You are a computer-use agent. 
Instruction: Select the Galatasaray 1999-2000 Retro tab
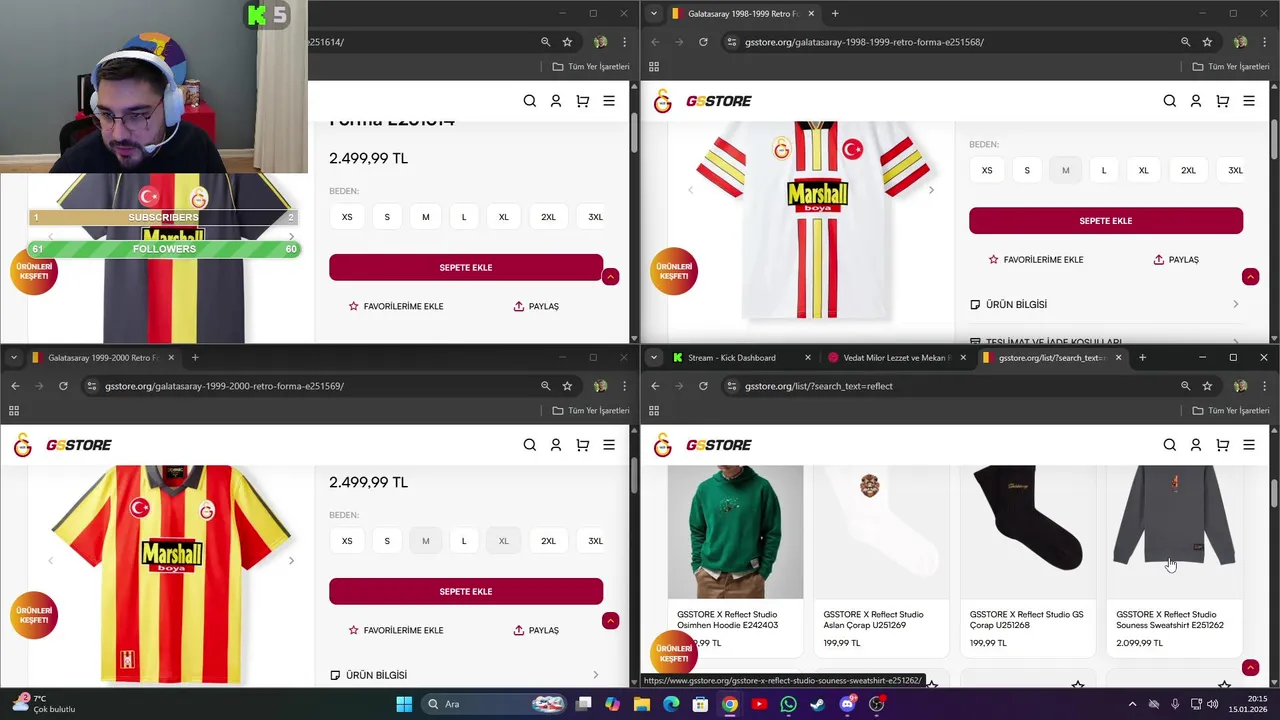(x=102, y=357)
